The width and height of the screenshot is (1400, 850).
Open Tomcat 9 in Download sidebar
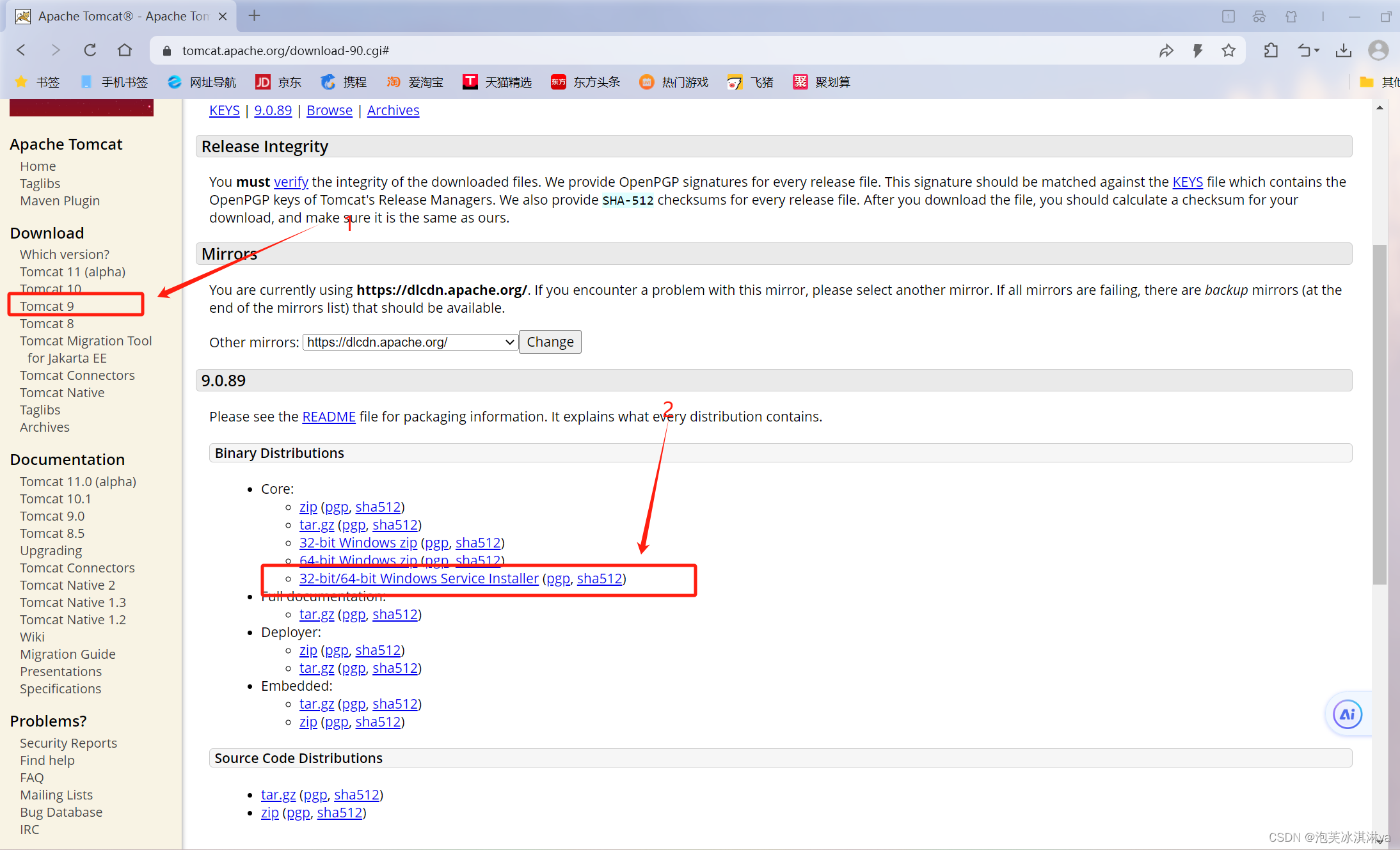(47, 306)
